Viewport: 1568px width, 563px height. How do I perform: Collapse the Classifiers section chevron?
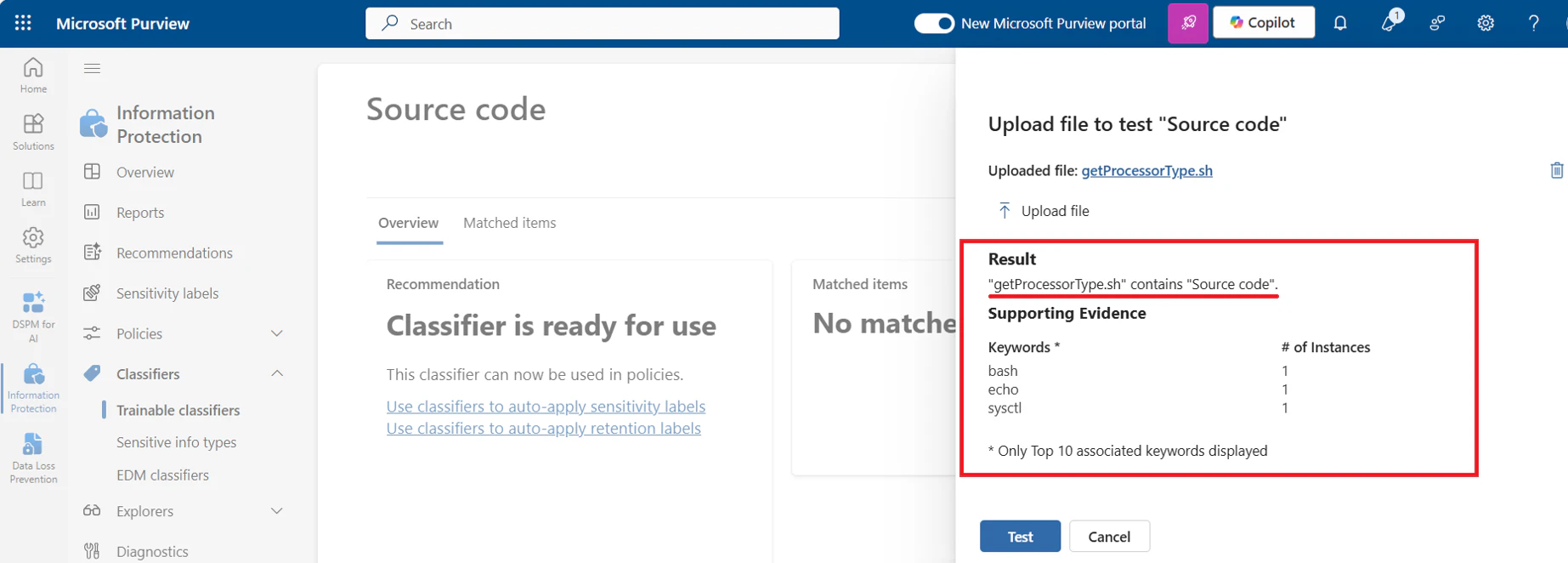[x=277, y=373]
